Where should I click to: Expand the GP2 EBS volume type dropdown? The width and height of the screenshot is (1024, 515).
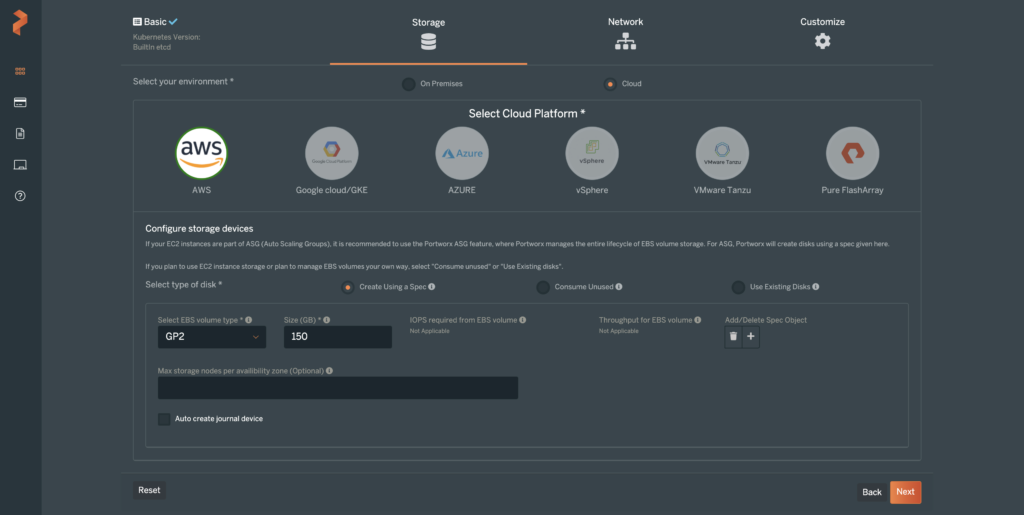tap(211, 338)
